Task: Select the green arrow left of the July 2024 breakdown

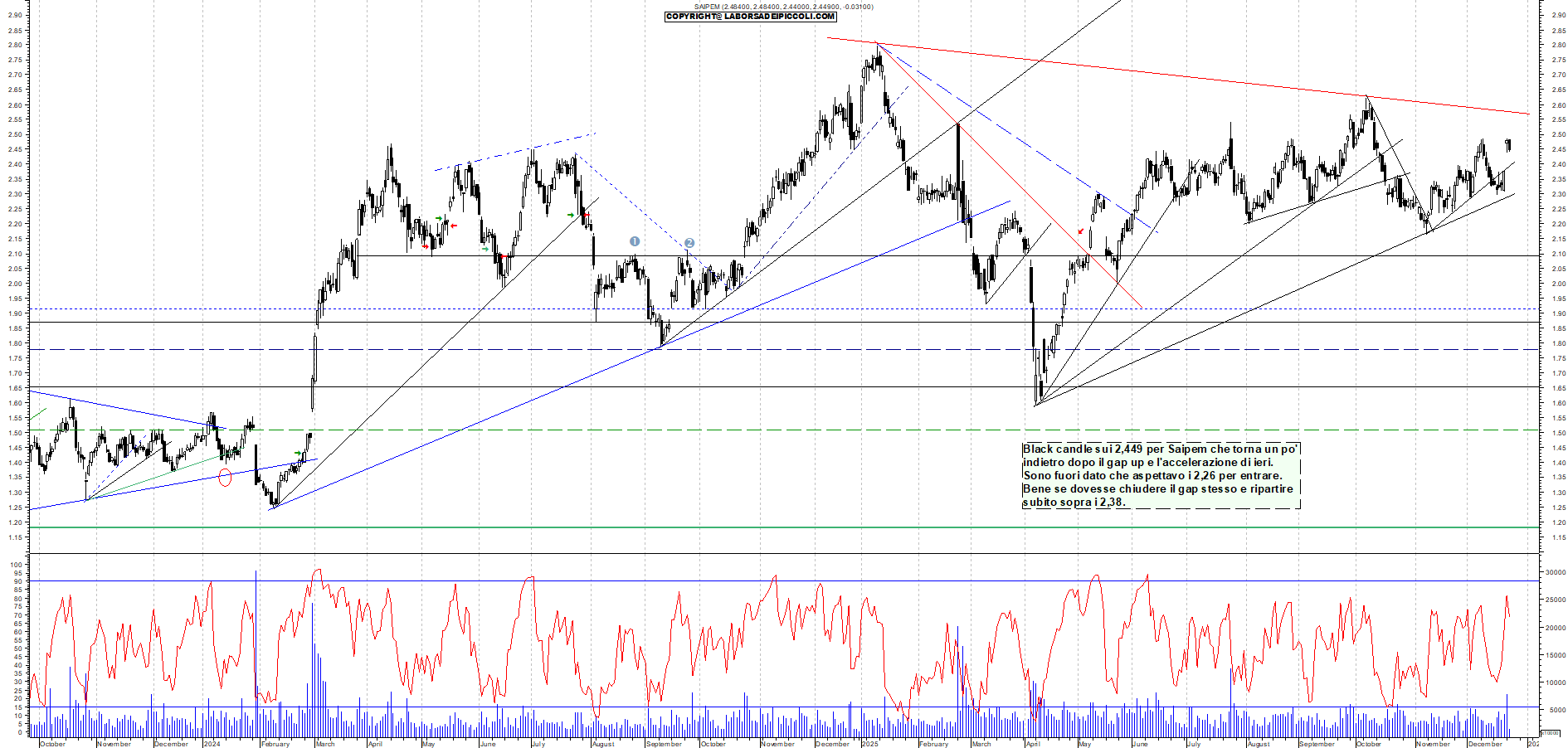Action: [x=571, y=216]
